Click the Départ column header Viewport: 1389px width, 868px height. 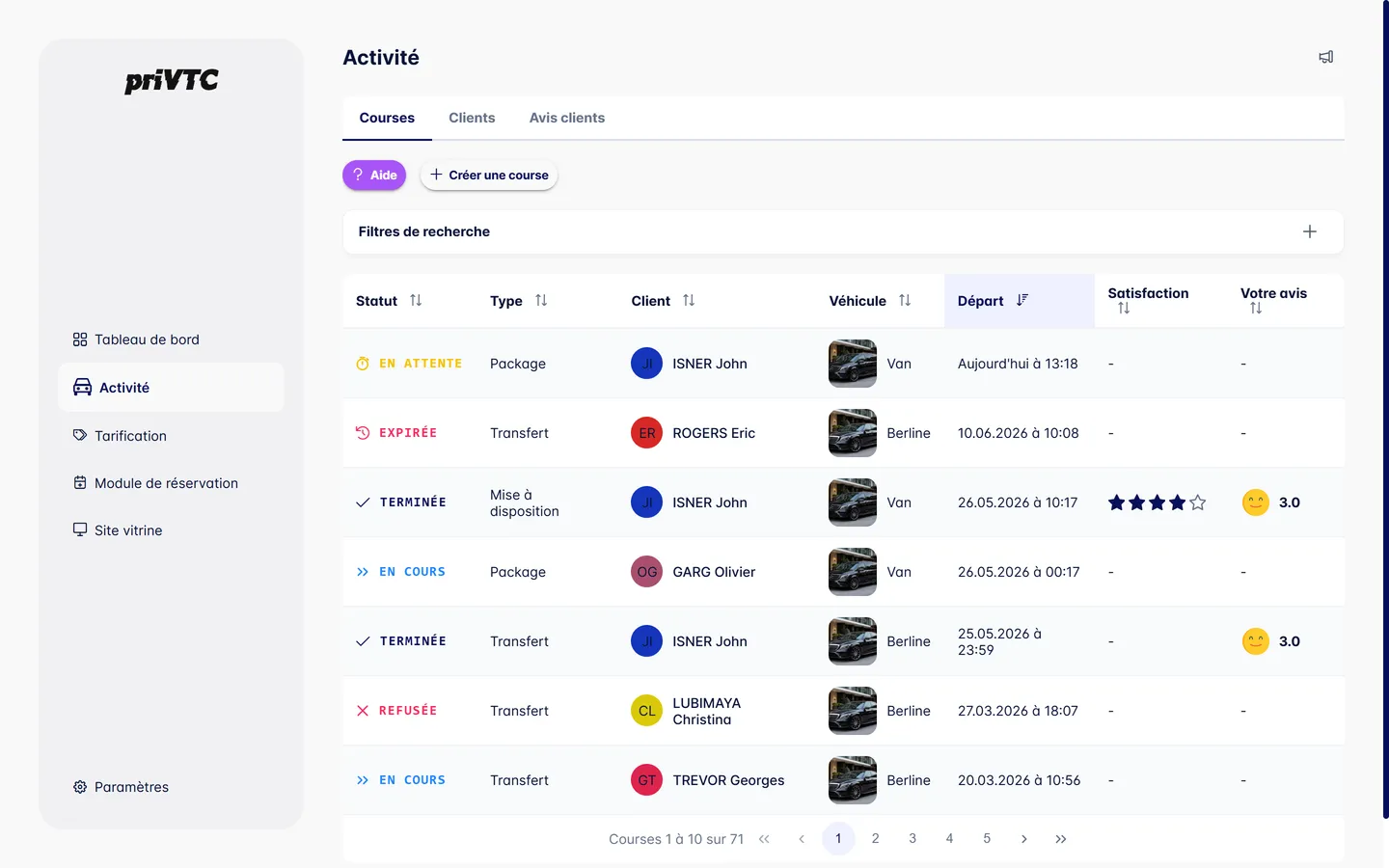(1019, 301)
